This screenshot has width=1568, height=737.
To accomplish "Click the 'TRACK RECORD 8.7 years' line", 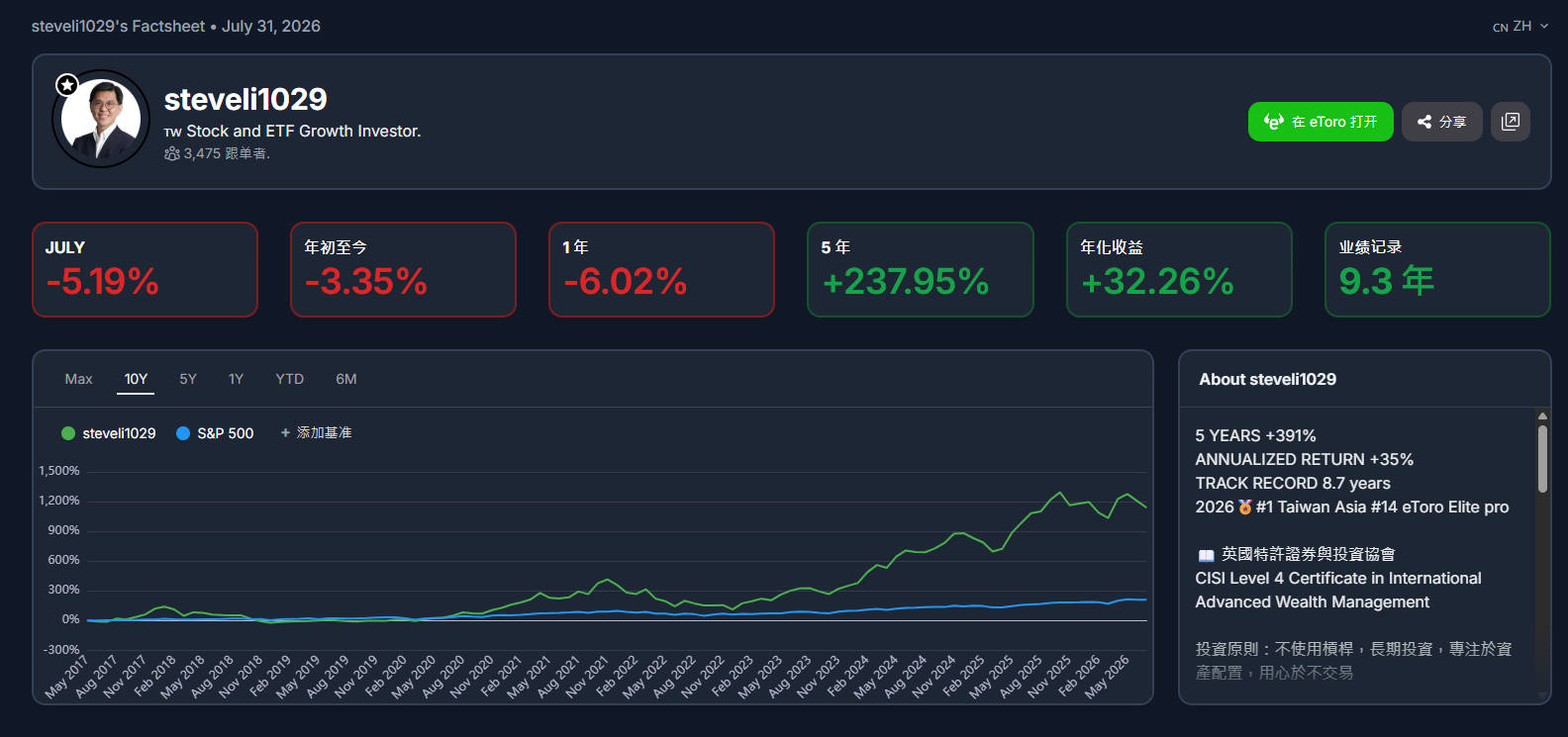I will click(1293, 484).
